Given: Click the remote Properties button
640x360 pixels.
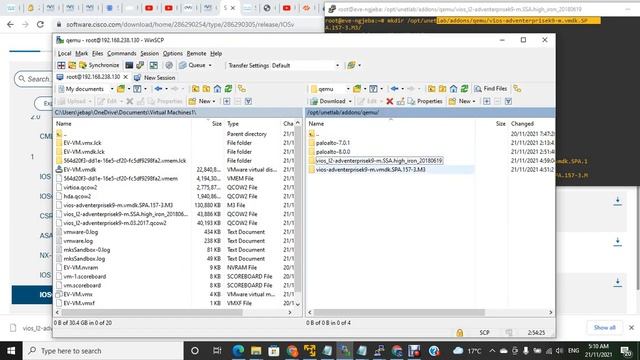Looking at the screenshot, I should [425, 101].
